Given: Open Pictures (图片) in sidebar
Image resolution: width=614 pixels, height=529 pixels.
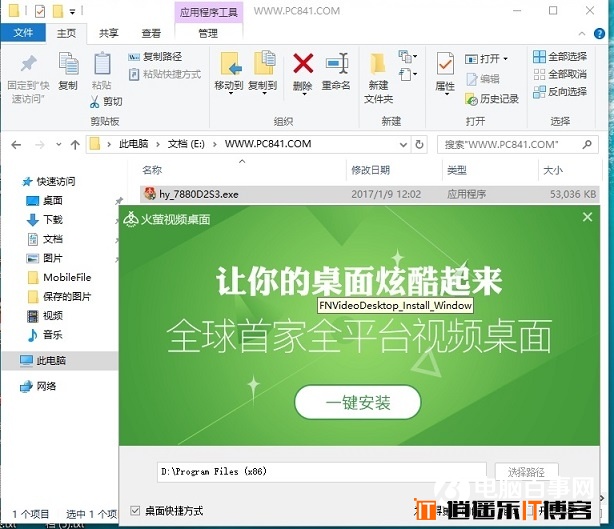Looking at the screenshot, I should click(x=45, y=258).
